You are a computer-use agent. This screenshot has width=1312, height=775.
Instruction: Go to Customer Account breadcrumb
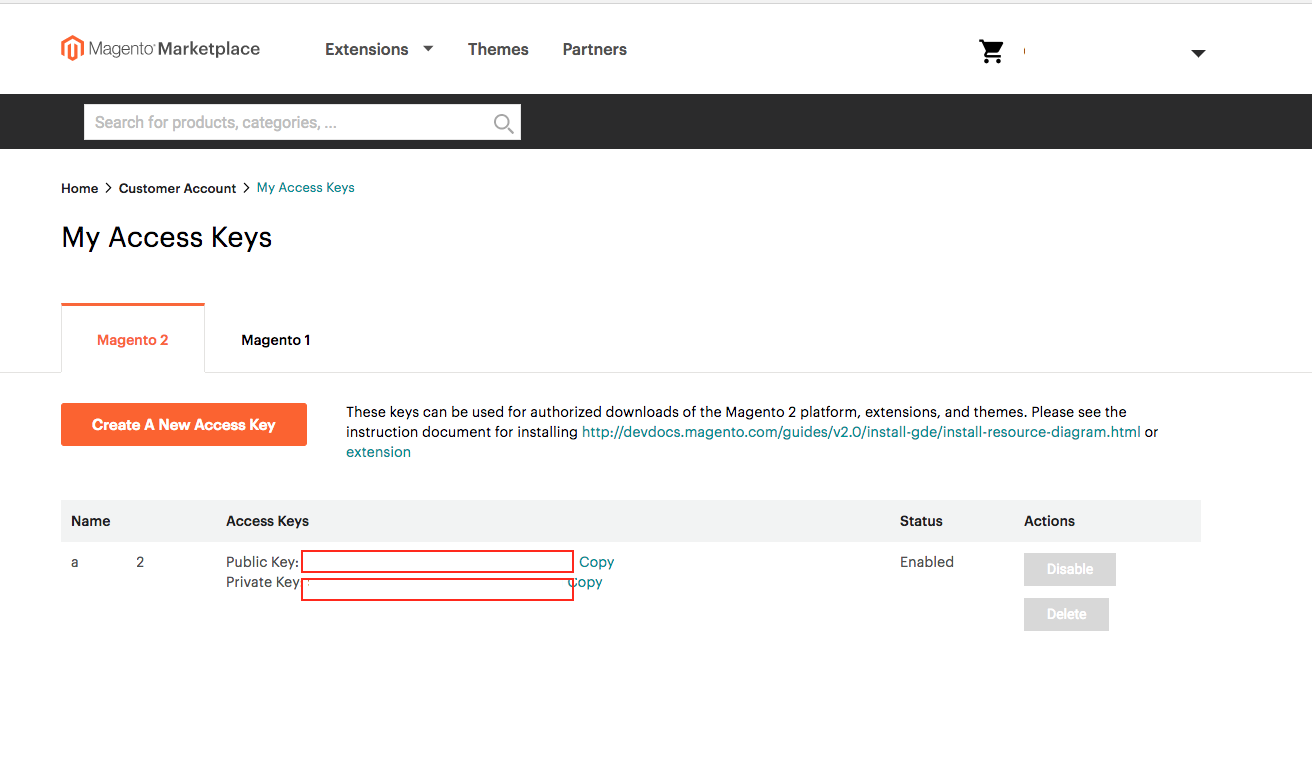[177, 188]
